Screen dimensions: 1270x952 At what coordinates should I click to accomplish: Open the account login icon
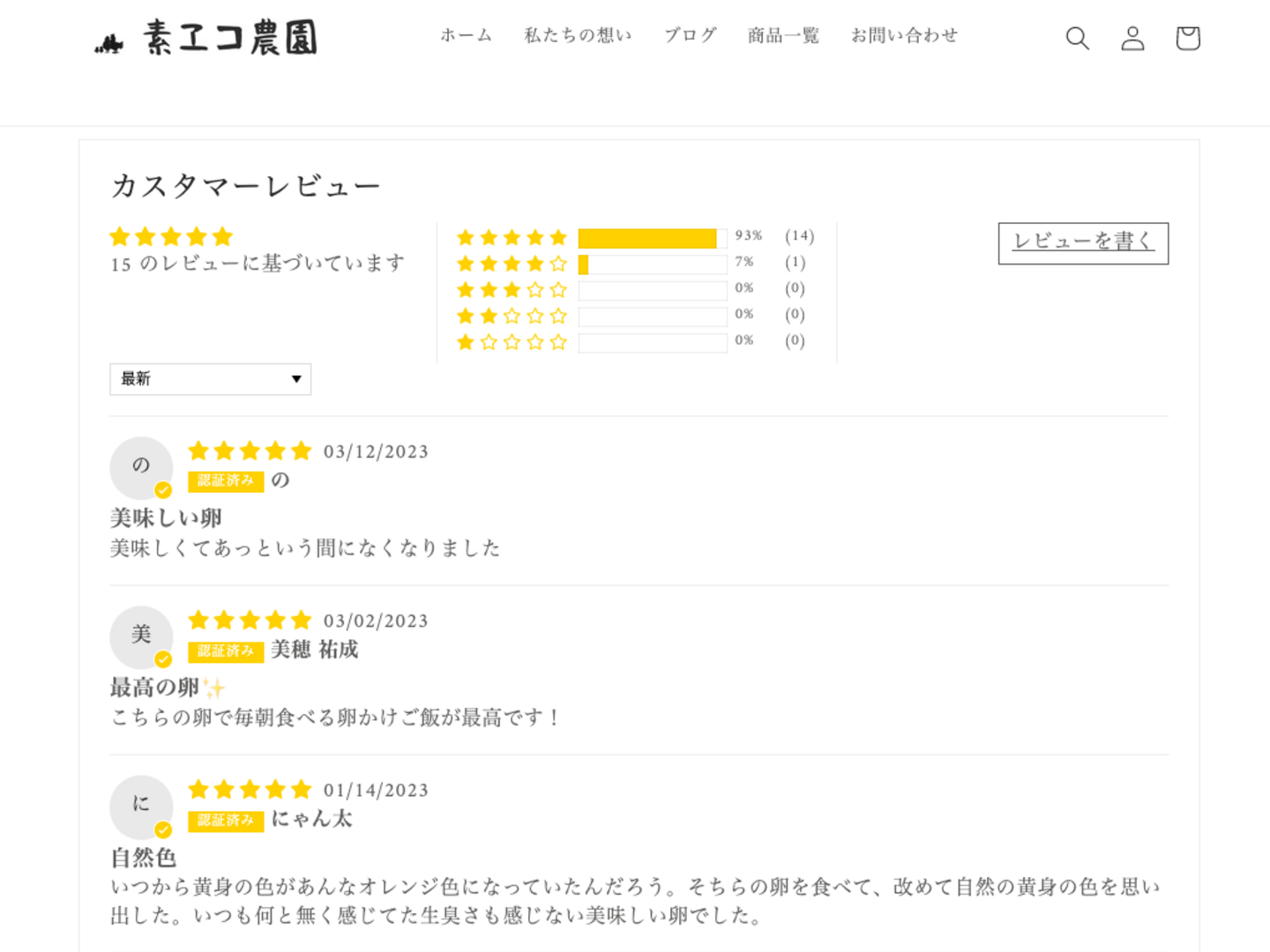(x=1132, y=38)
